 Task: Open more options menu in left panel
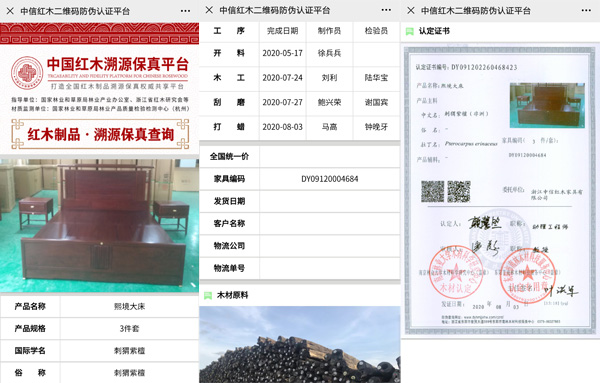[x=185, y=11]
